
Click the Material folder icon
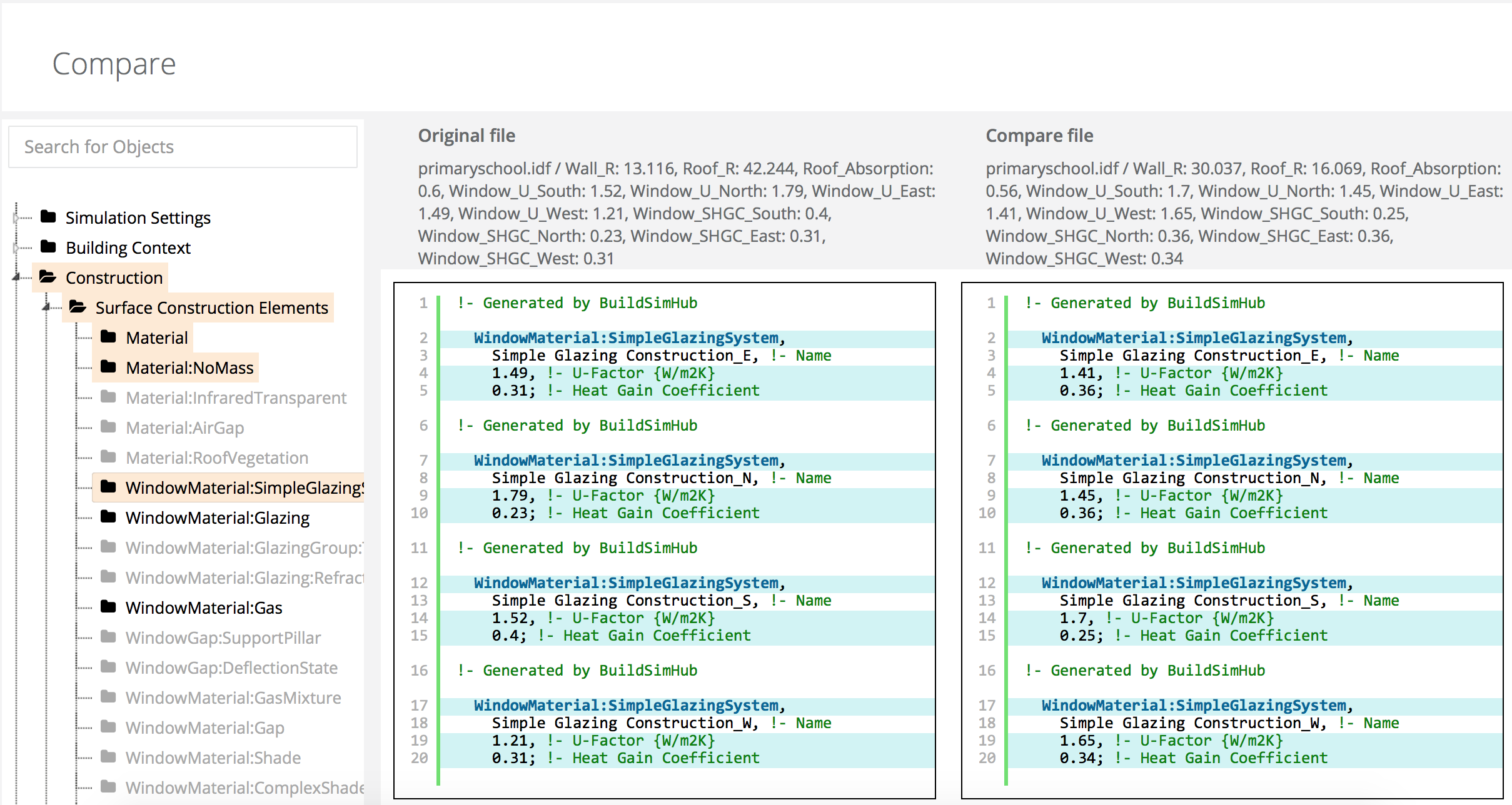(x=108, y=337)
